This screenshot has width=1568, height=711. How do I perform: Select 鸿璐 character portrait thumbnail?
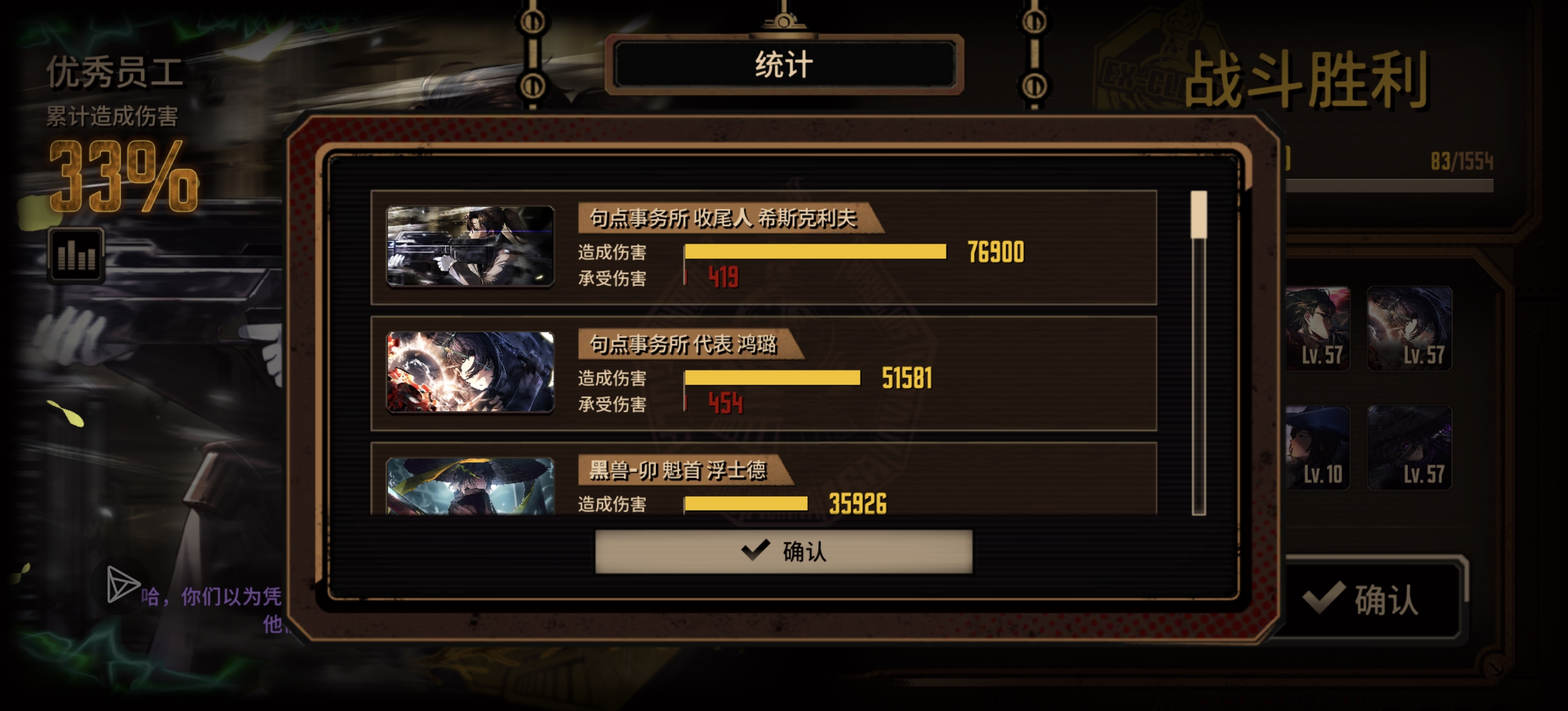click(470, 372)
